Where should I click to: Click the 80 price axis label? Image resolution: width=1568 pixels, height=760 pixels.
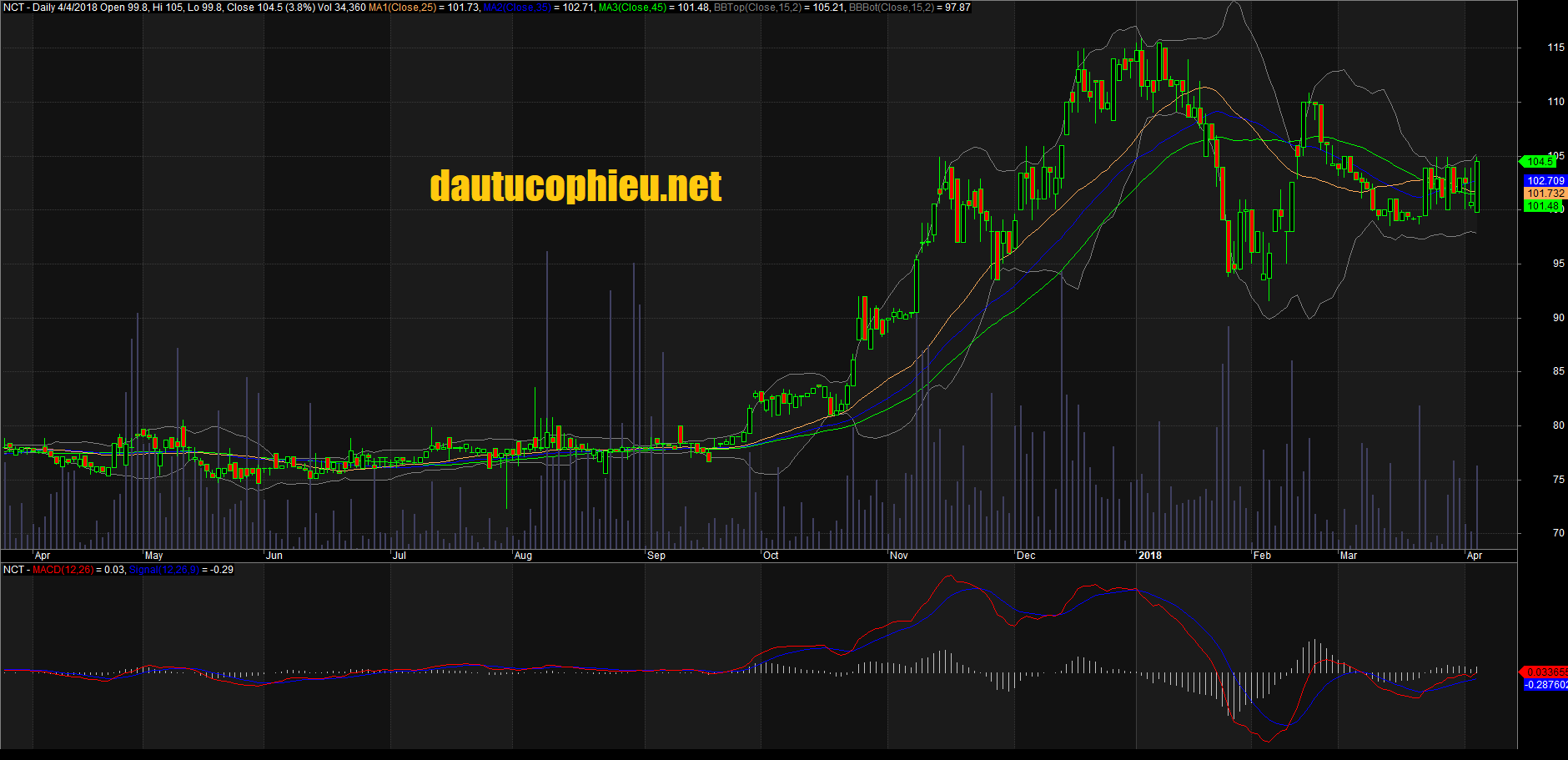1559,425
